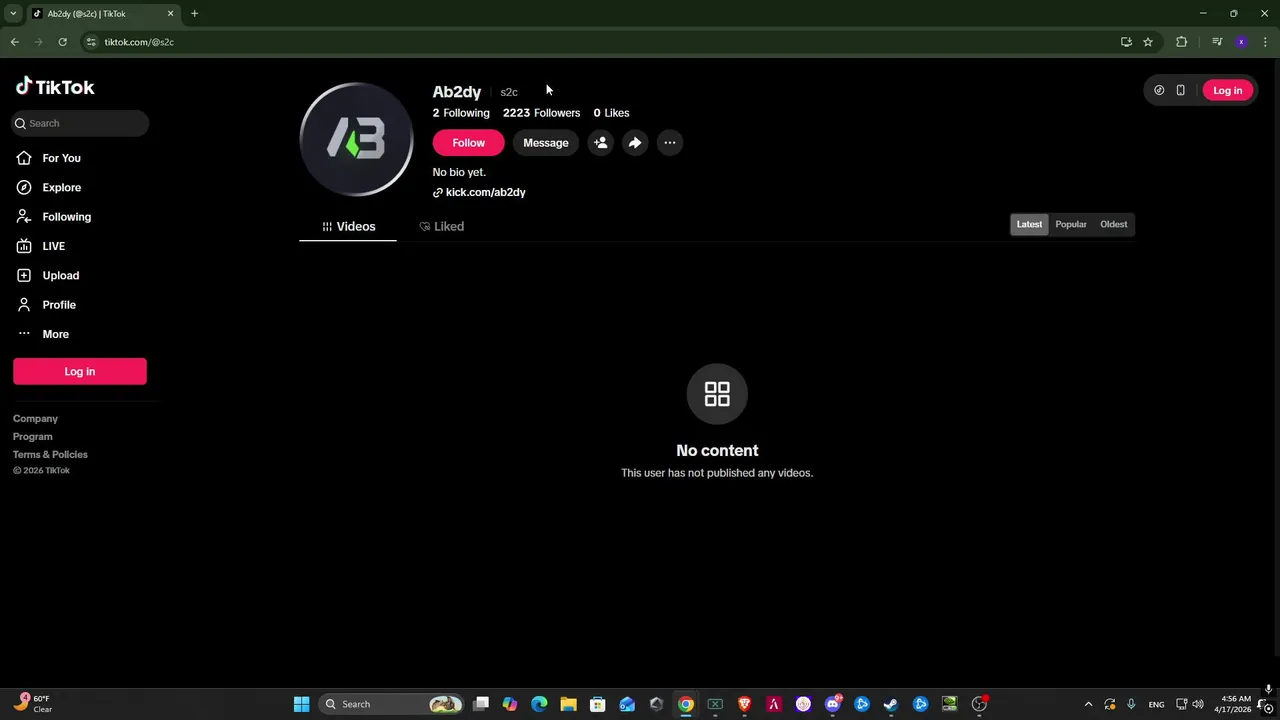1280x720 pixels.
Task: Open the For You feed
Action: (61, 158)
